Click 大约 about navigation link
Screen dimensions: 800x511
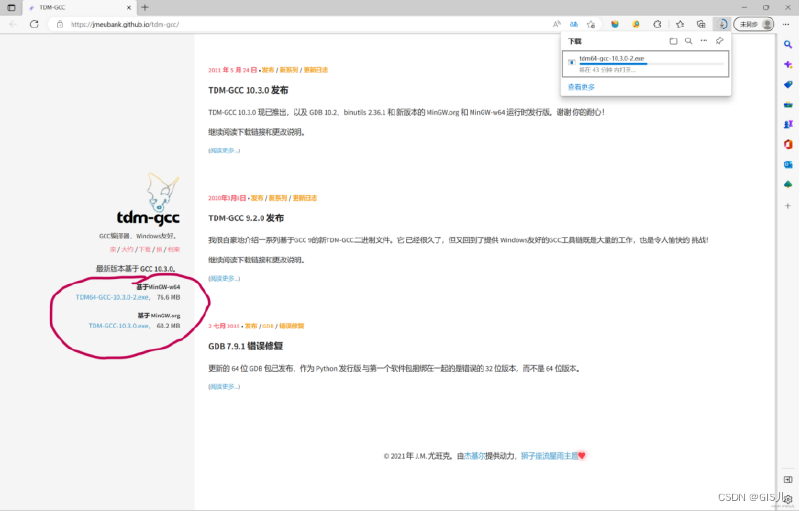[x=127, y=249]
